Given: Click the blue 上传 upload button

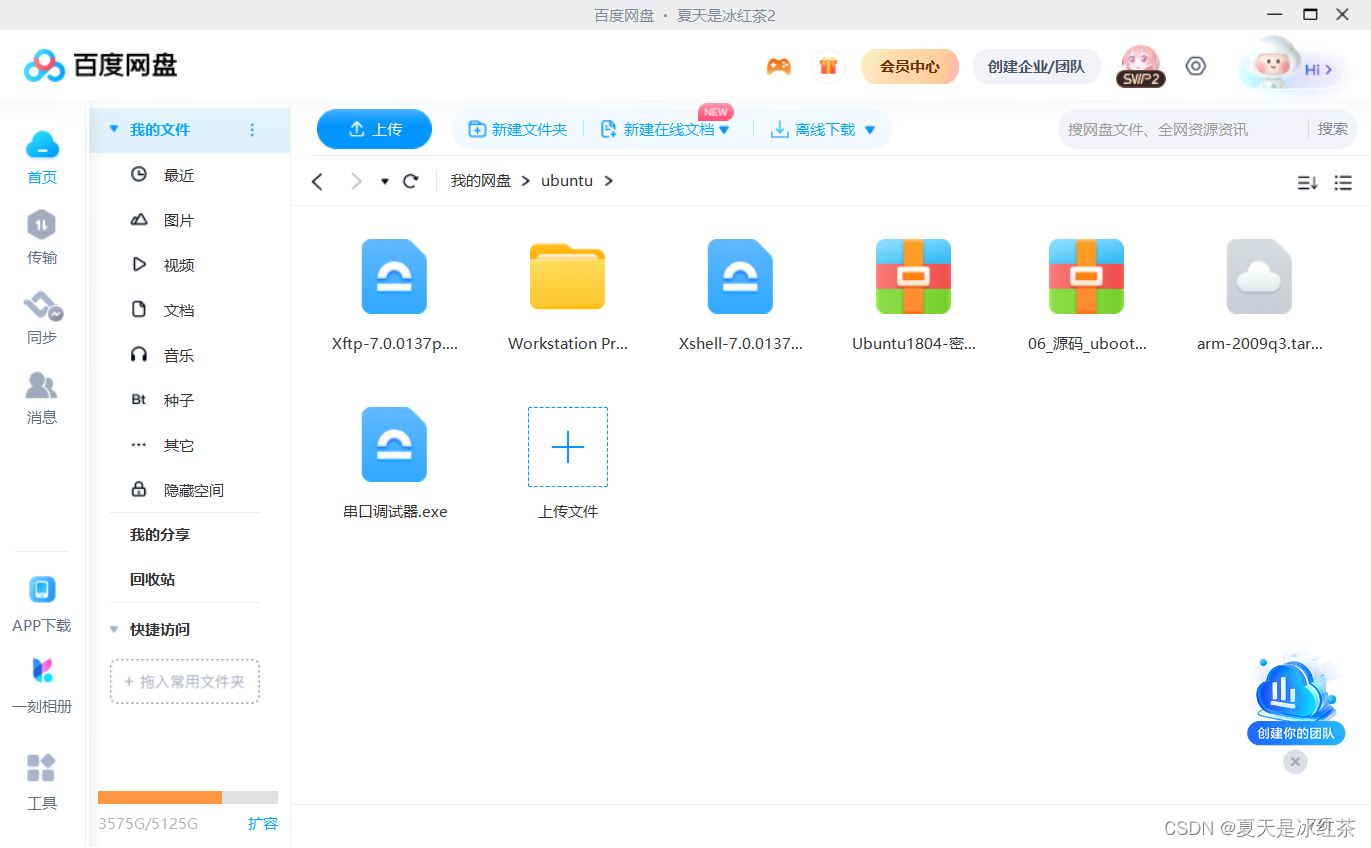Looking at the screenshot, I should [374, 129].
